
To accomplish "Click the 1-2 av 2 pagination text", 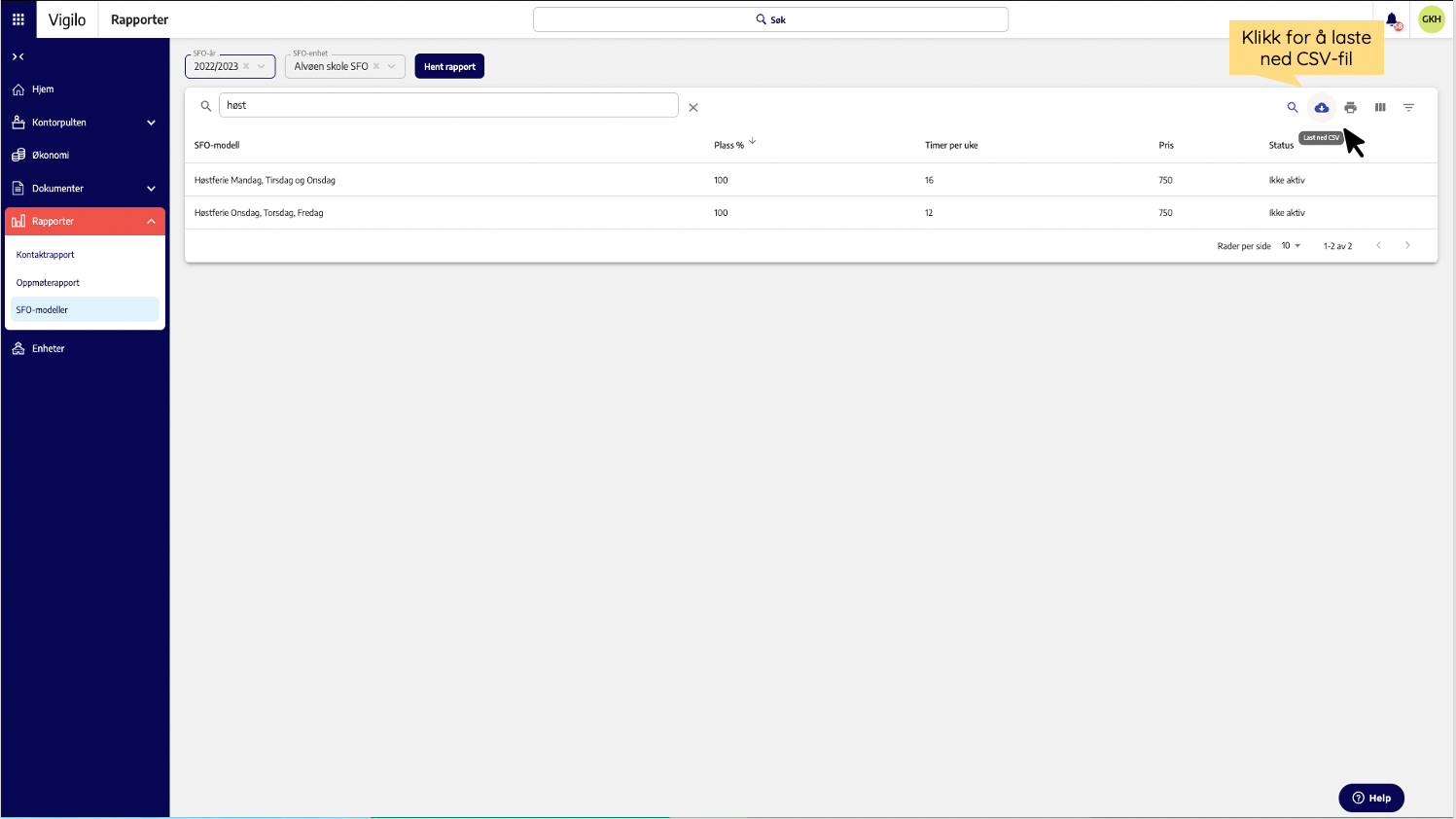I will [x=1337, y=246].
